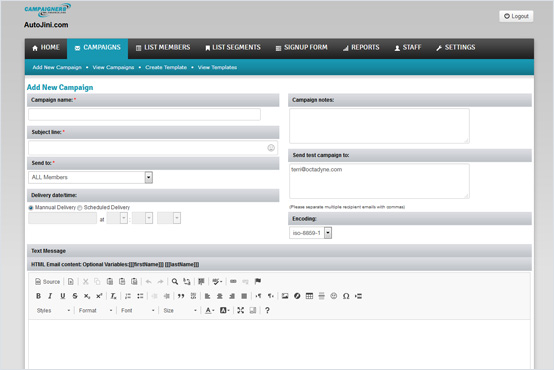Screen dimensions: 554x370
Task: Open the Encoding iso-8859-1 dropdown
Action: click(311, 233)
